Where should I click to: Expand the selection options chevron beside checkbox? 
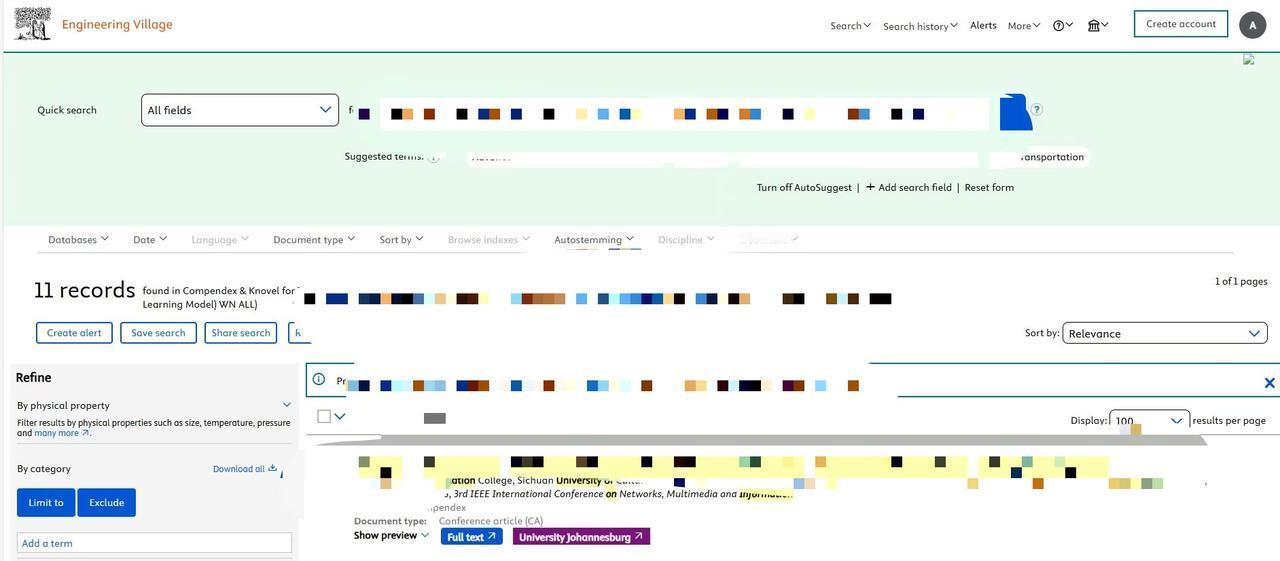[x=340, y=416]
